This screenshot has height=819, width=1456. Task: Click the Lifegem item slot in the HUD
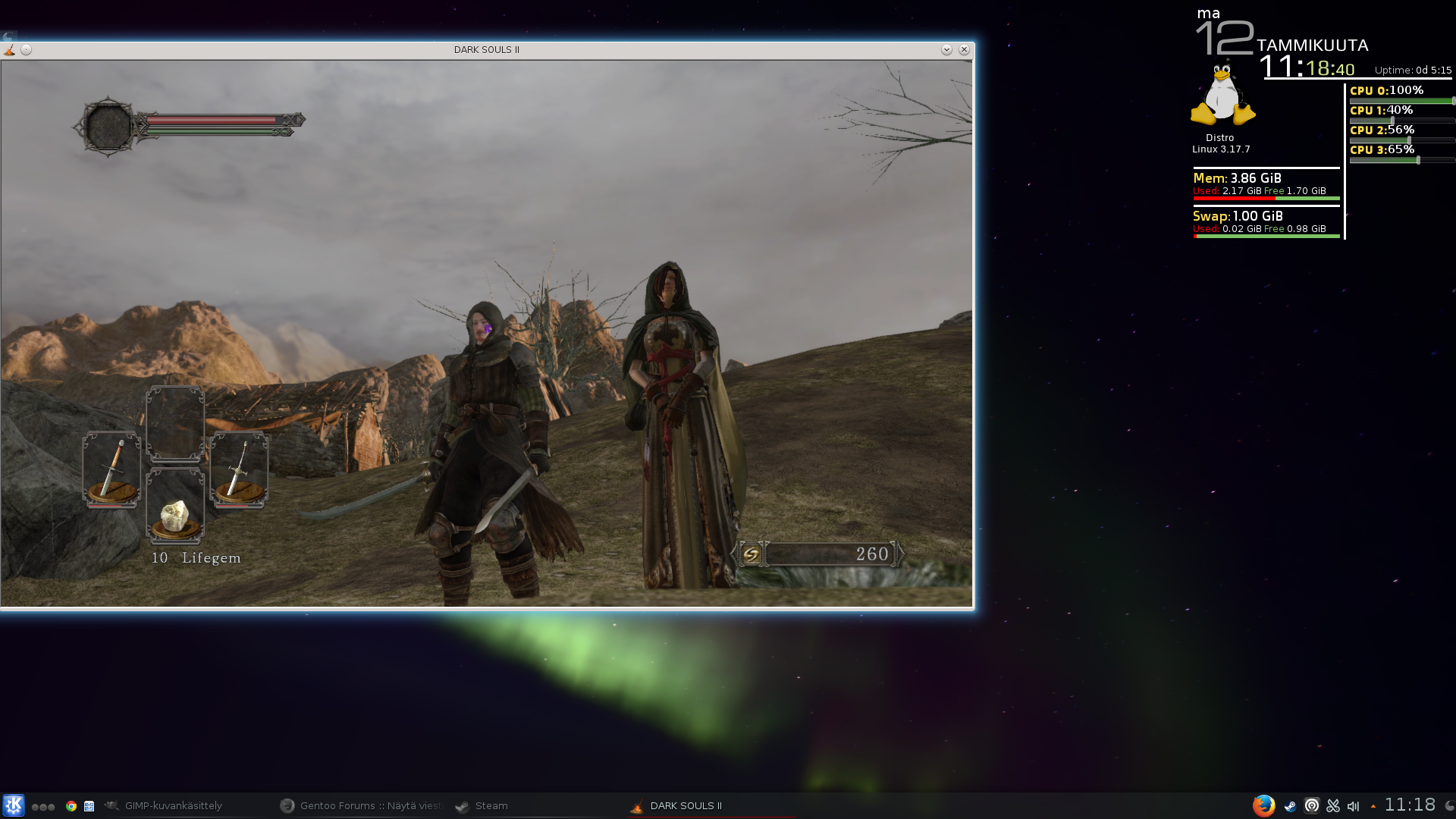[175, 507]
